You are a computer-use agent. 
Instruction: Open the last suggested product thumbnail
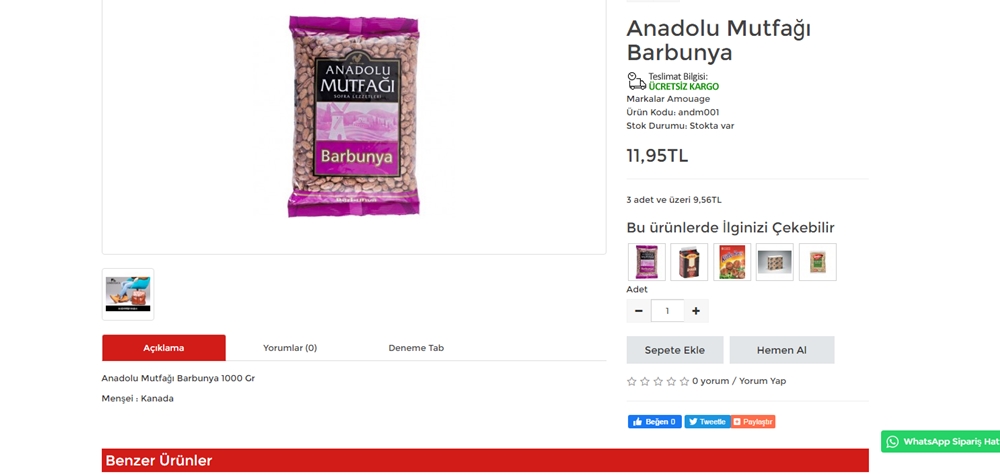coord(818,262)
